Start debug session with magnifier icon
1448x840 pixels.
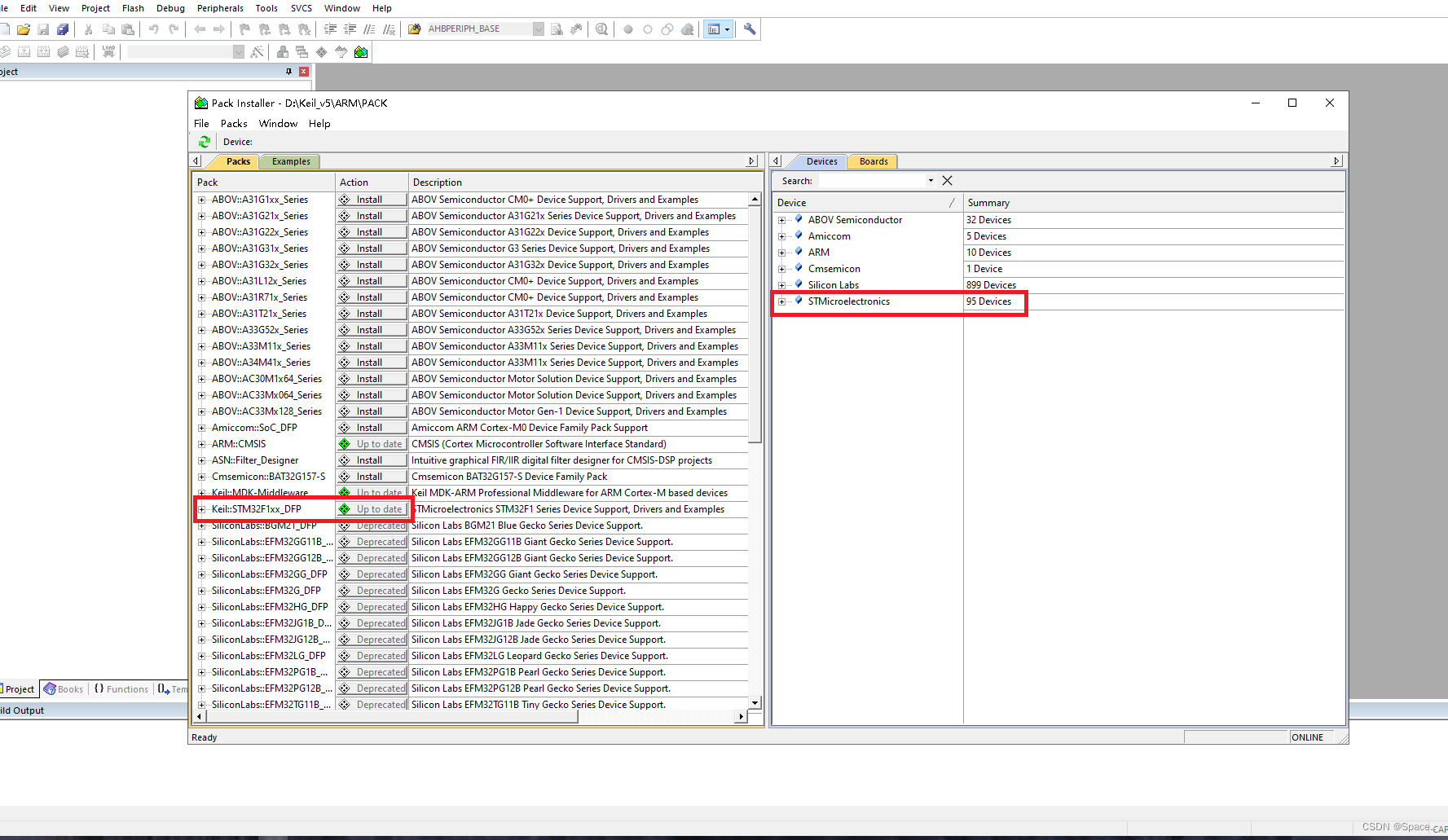601,29
